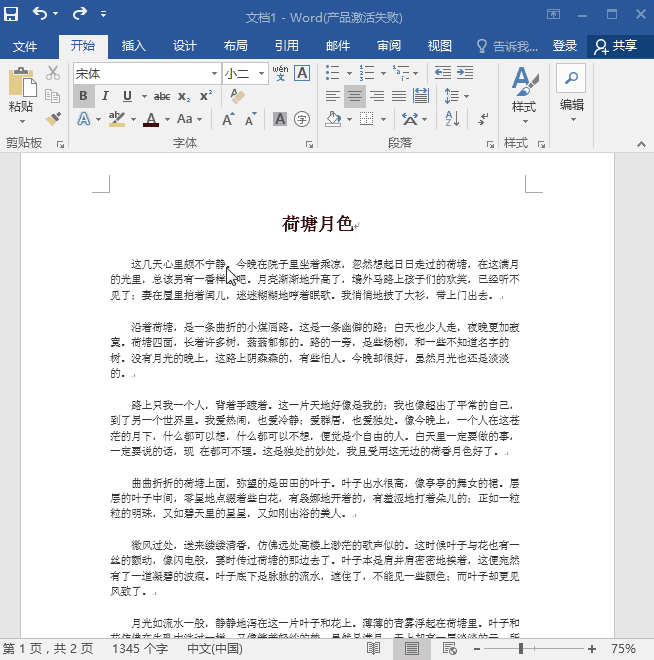The height and width of the screenshot is (660, 654).
Task: Open the font name dropdown (宋体)
Action: 214,74
